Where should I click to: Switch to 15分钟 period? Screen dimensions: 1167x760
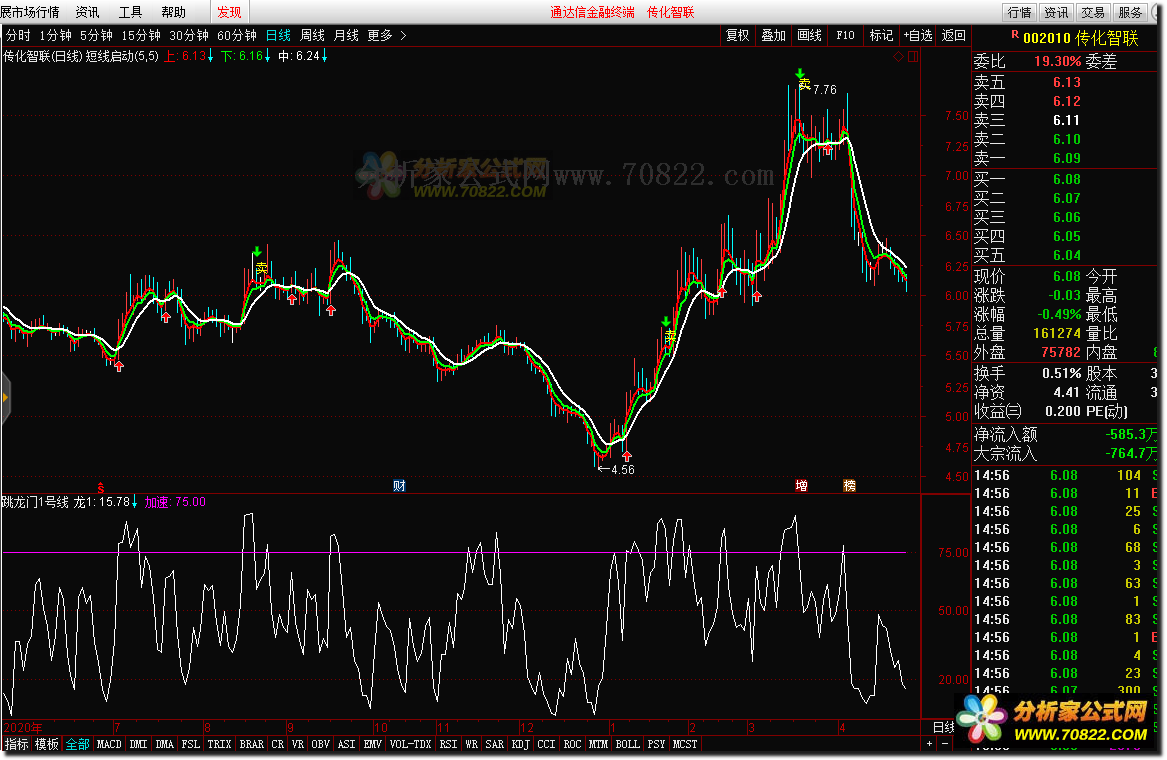coord(141,35)
